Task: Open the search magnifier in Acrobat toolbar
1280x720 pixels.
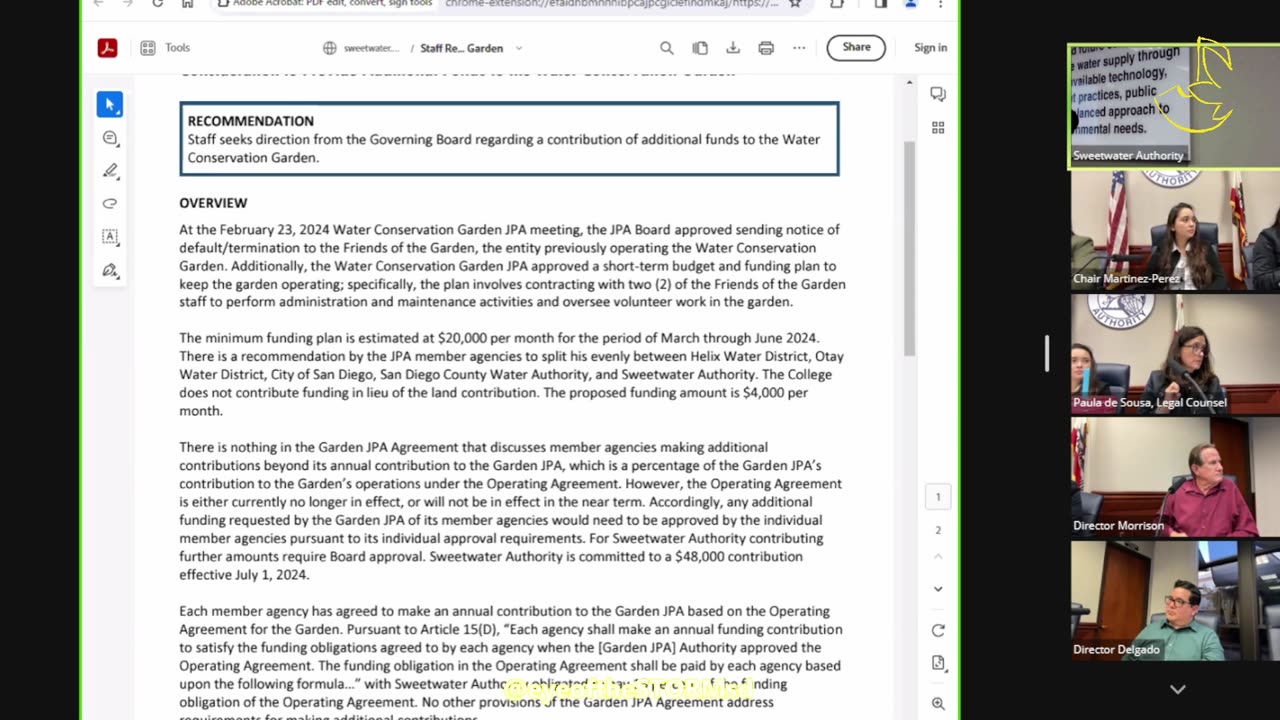Action: [667, 48]
